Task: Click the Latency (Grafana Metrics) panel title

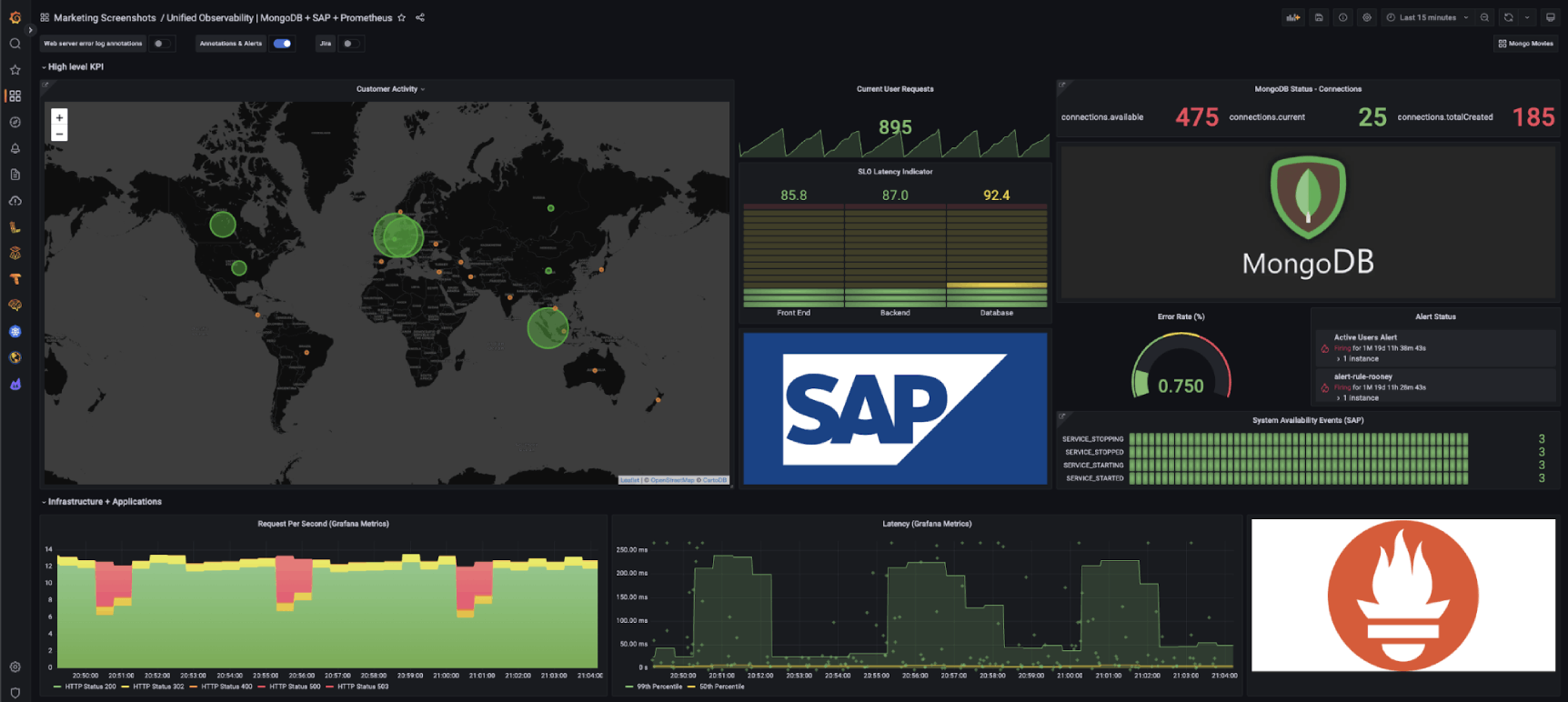Action: [x=927, y=524]
